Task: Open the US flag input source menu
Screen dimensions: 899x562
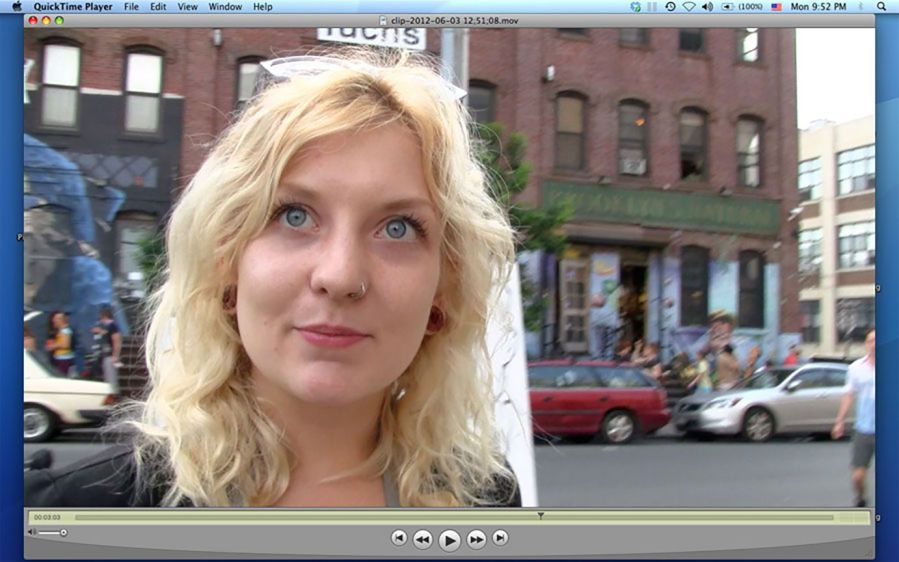Action: (x=776, y=7)
